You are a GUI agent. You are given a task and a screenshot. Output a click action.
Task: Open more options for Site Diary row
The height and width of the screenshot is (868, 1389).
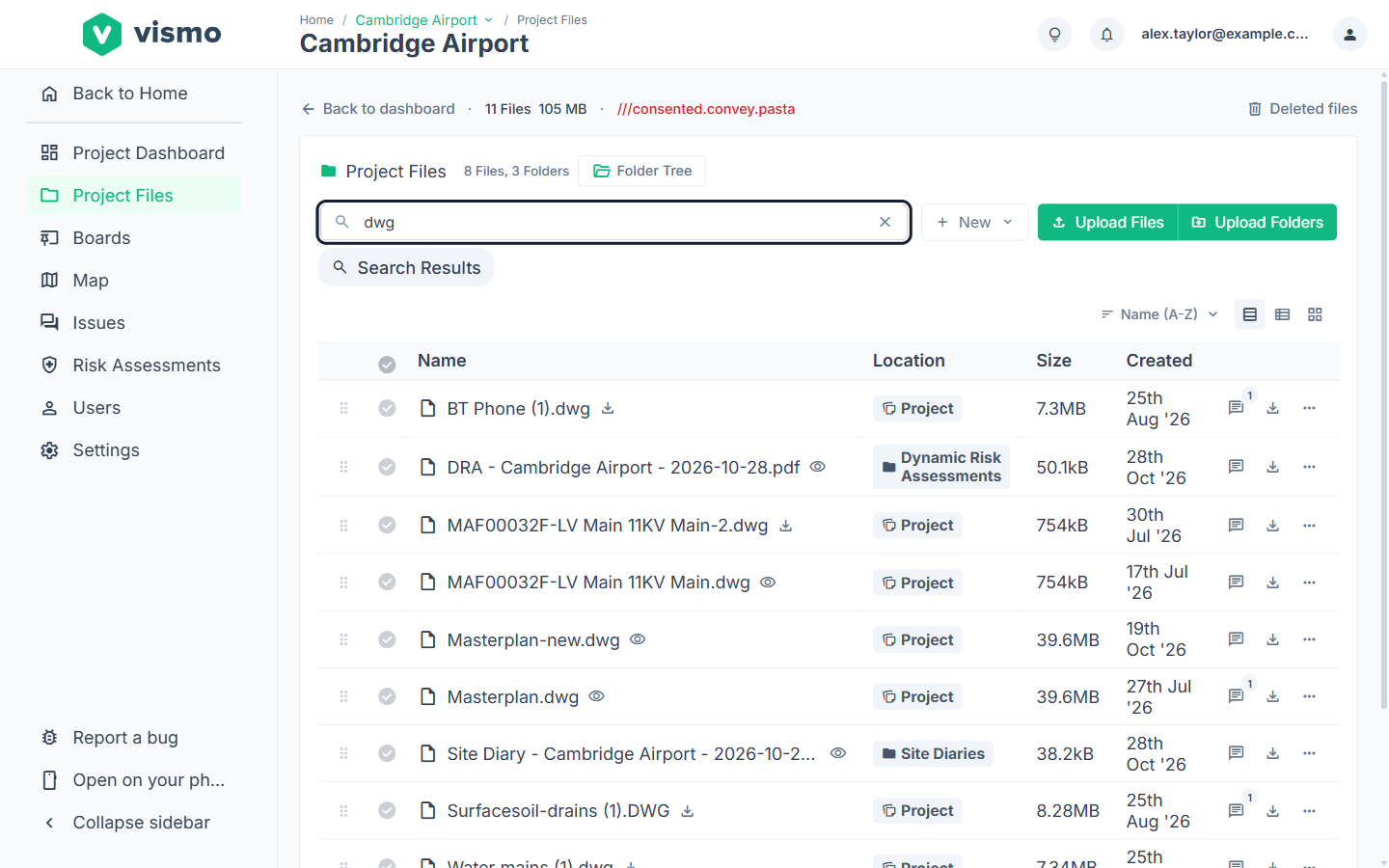pyautogui.click(x=1309, y=753)
